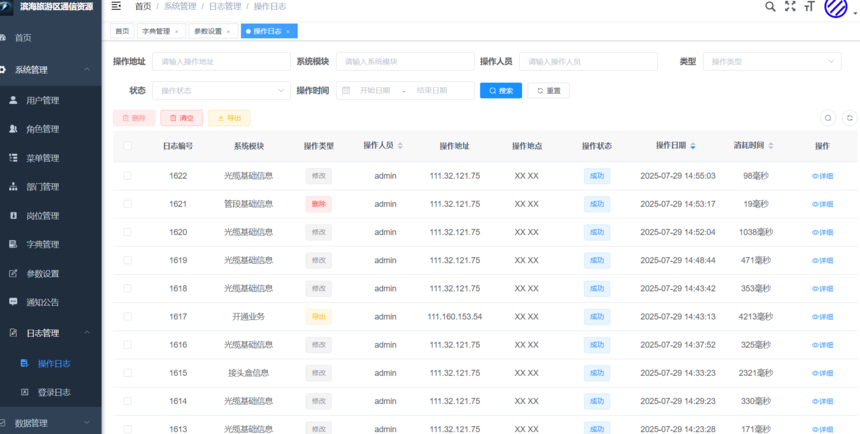The height and width of the screenshot is (434, 860).
Task: Click the blue 搜索 button
Action: (x=501, y=91)
